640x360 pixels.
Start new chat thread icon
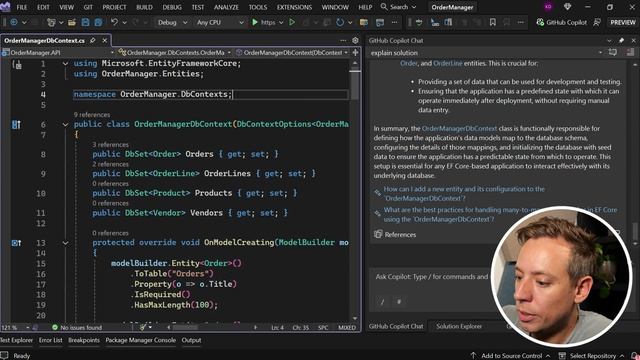click(x=612, y=52)
